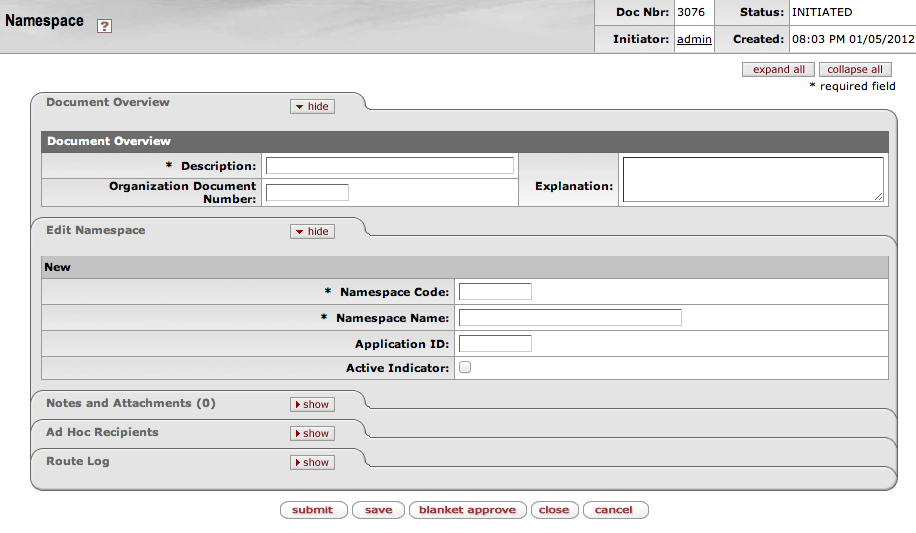916x533 pixels.
Task: Click the blanket approve button
Action: click(x=467, y=510)
